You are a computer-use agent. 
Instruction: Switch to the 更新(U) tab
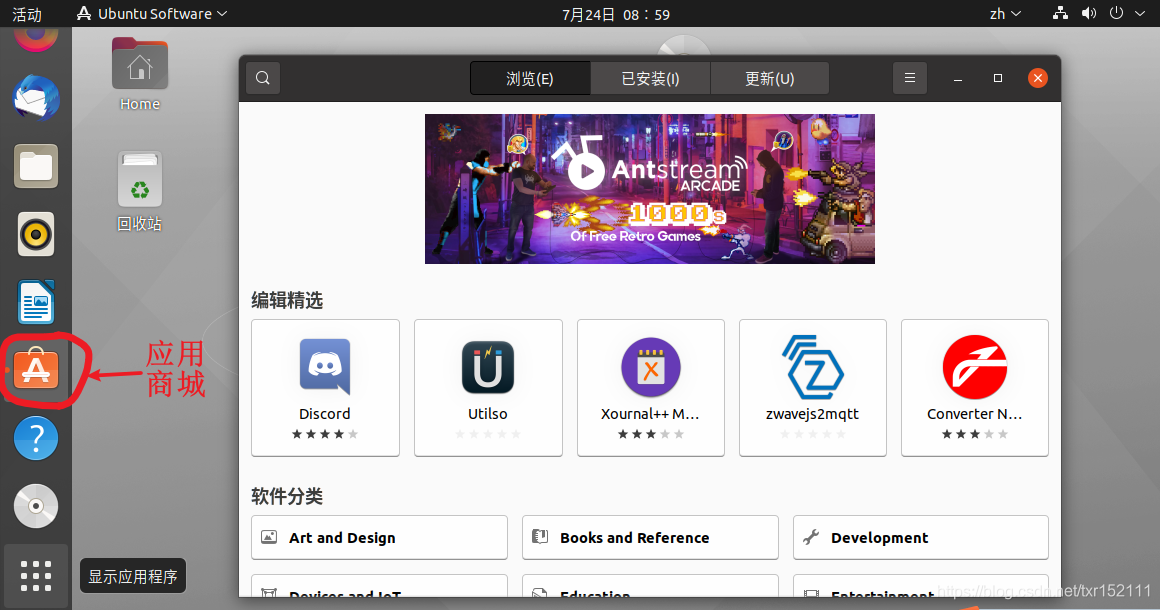pyautogui.click(x=769, y=78)
